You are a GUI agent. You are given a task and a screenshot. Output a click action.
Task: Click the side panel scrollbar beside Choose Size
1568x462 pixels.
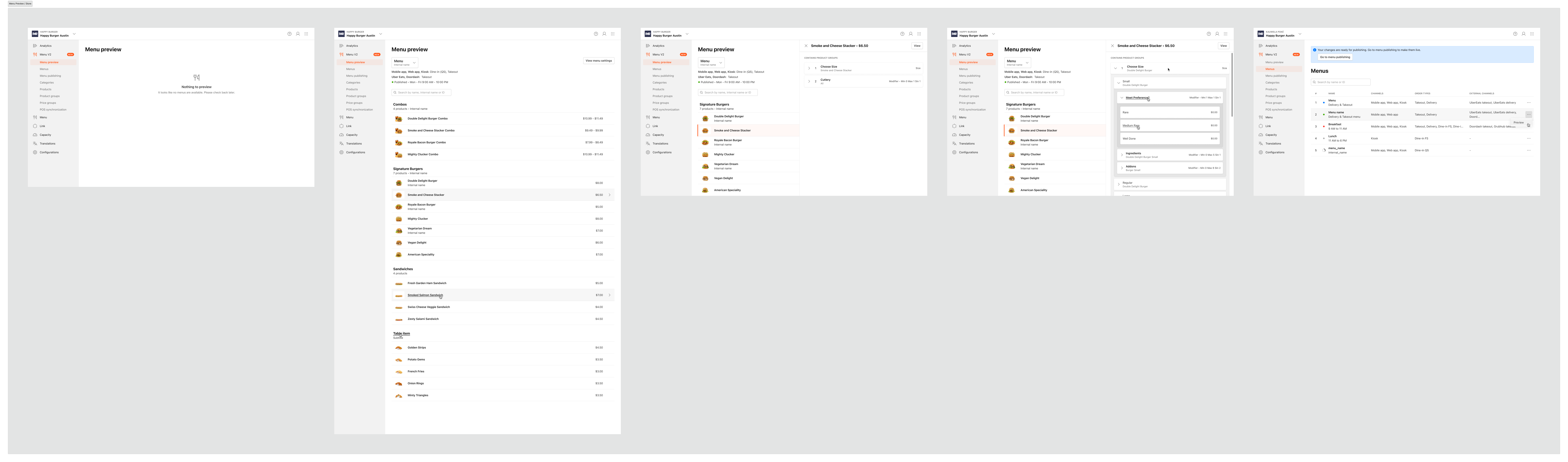1232,85
